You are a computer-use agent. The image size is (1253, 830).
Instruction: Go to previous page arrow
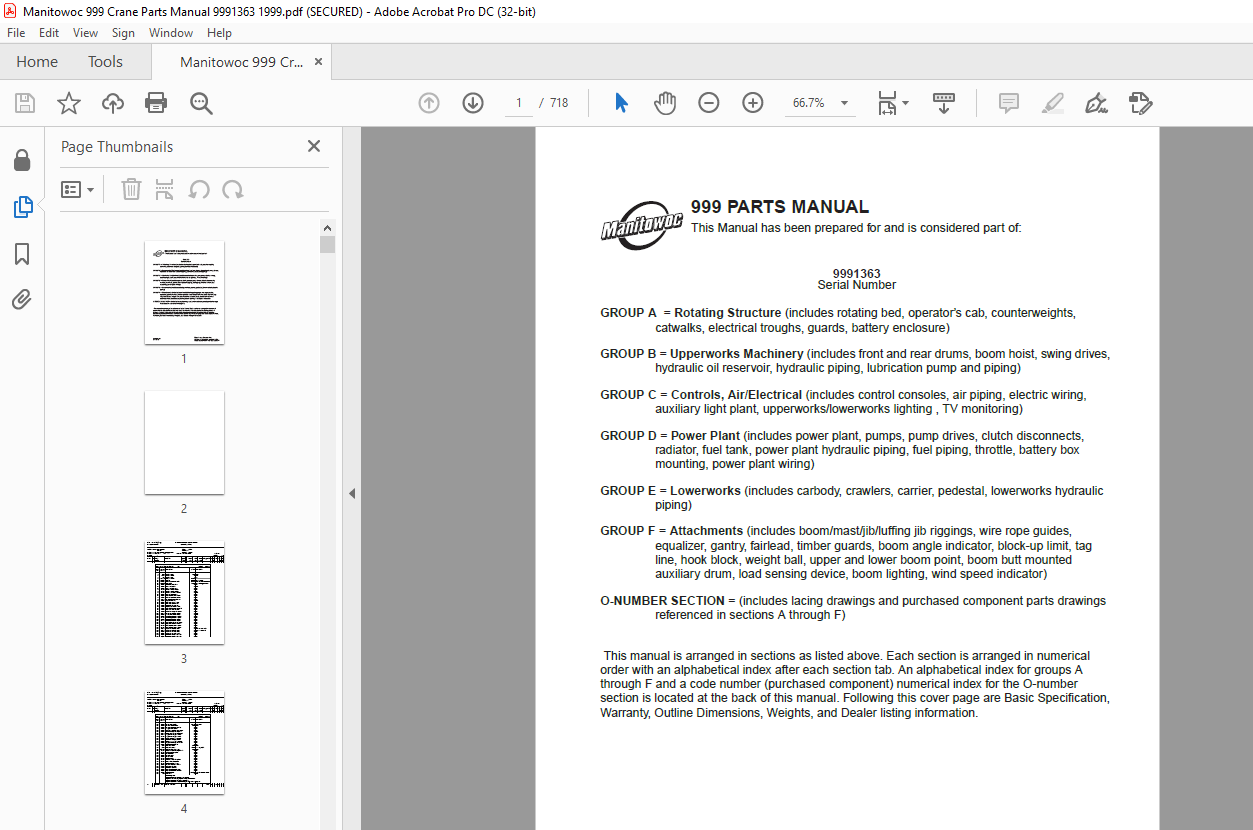429,103
